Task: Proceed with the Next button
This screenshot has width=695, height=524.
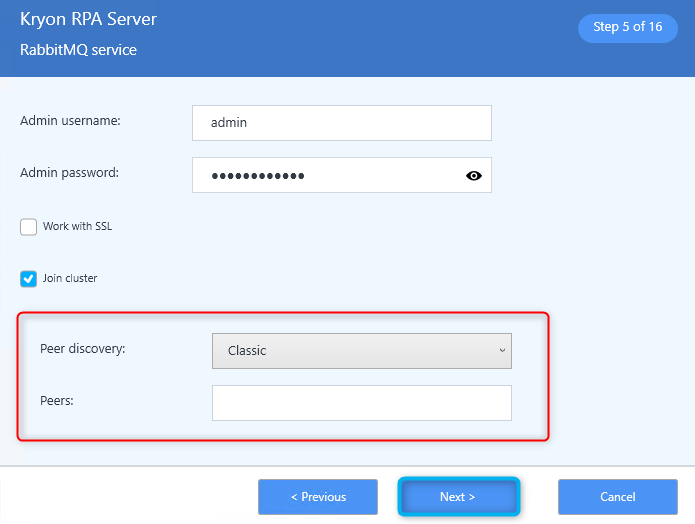Action: point(458,497)
